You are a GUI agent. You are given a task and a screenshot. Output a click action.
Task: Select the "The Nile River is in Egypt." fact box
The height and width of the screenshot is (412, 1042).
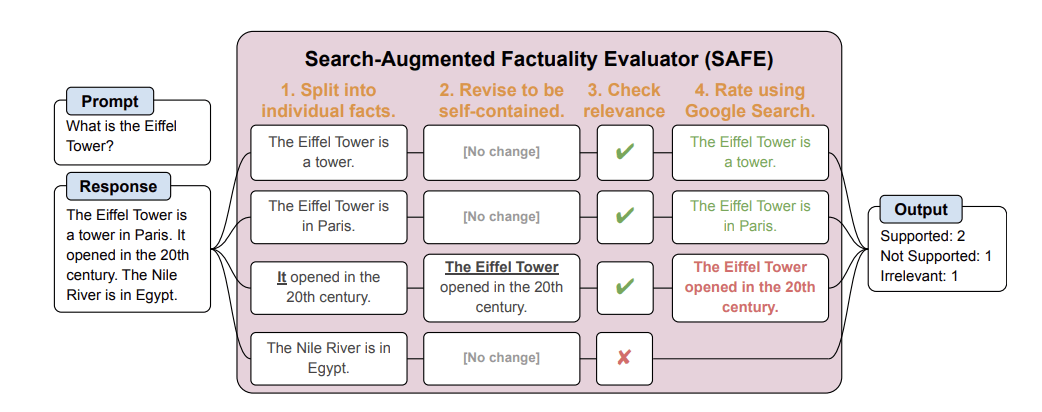[329, 358]
